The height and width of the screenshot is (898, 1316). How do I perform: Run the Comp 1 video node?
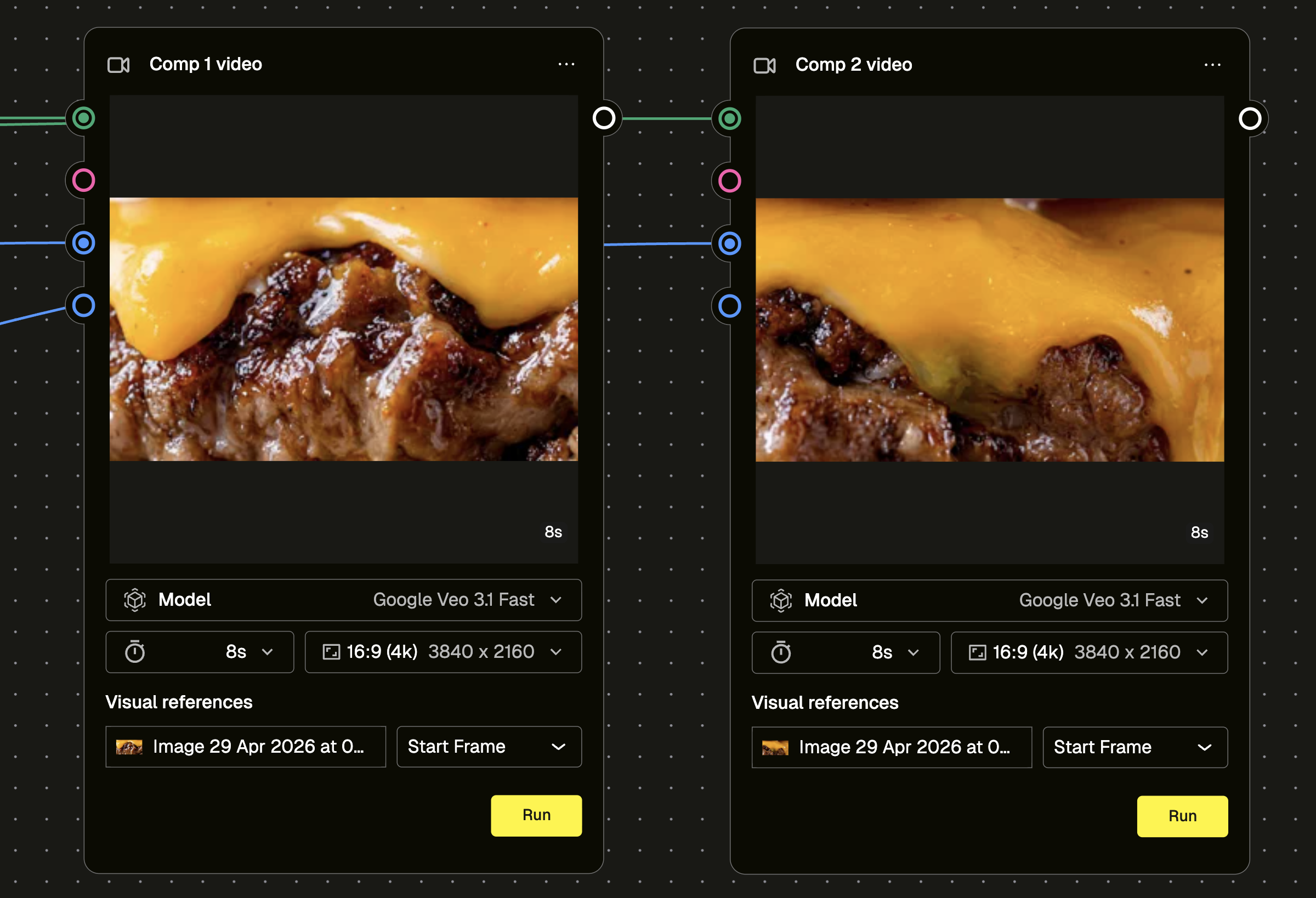(x=536, y=815)
